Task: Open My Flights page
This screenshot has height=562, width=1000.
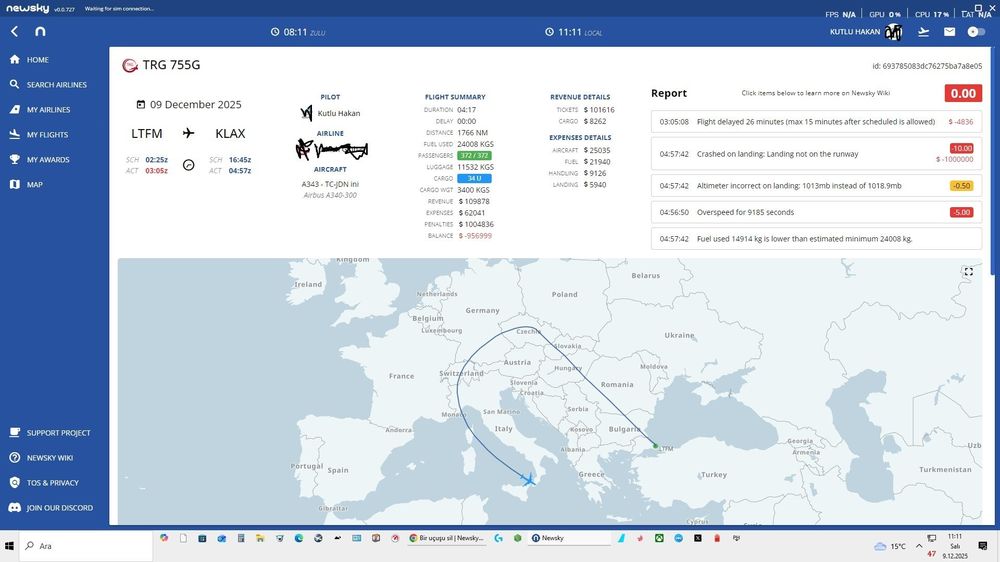Action: (47, 135)
